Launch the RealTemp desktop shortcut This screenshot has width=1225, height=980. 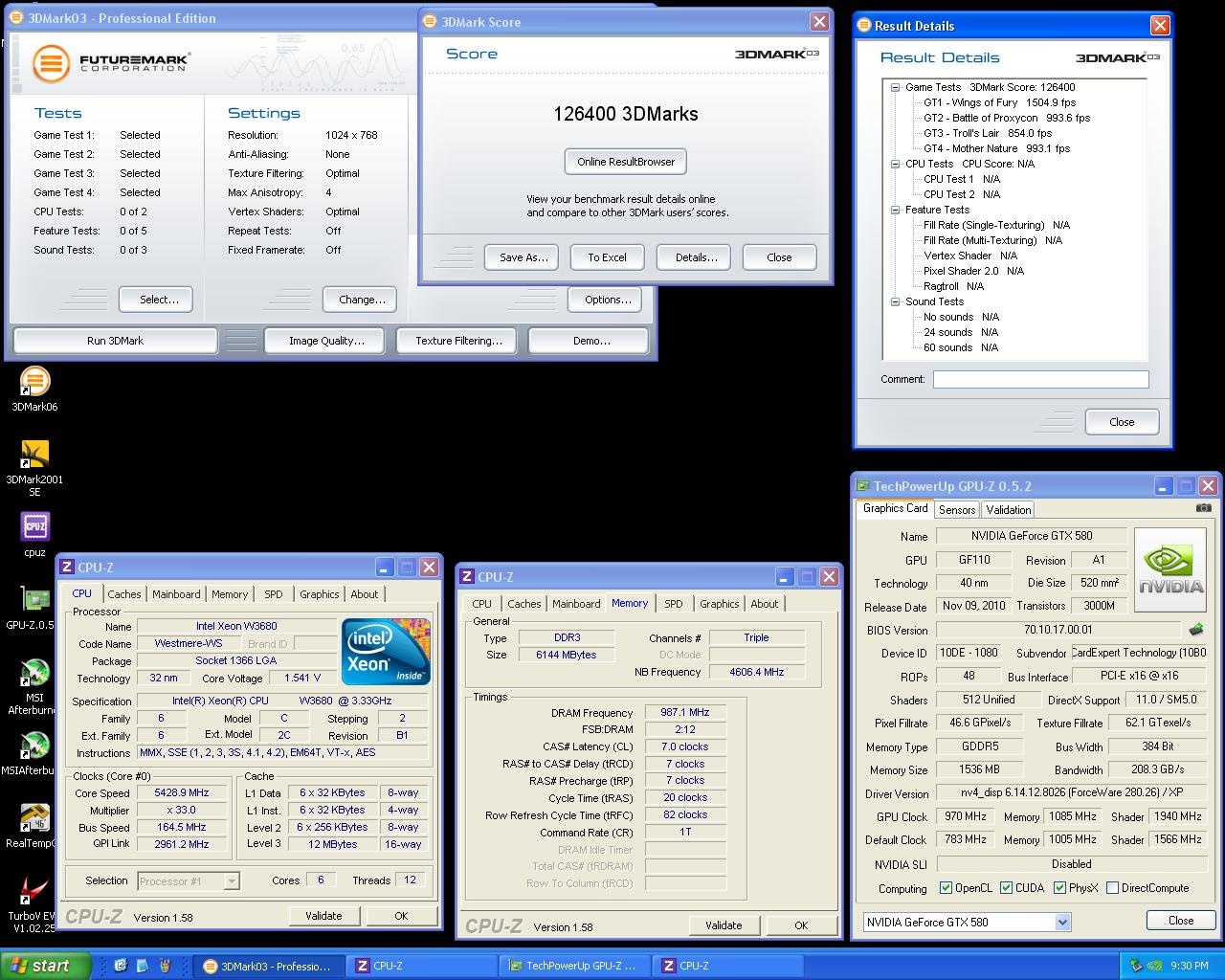pos(34,818)
